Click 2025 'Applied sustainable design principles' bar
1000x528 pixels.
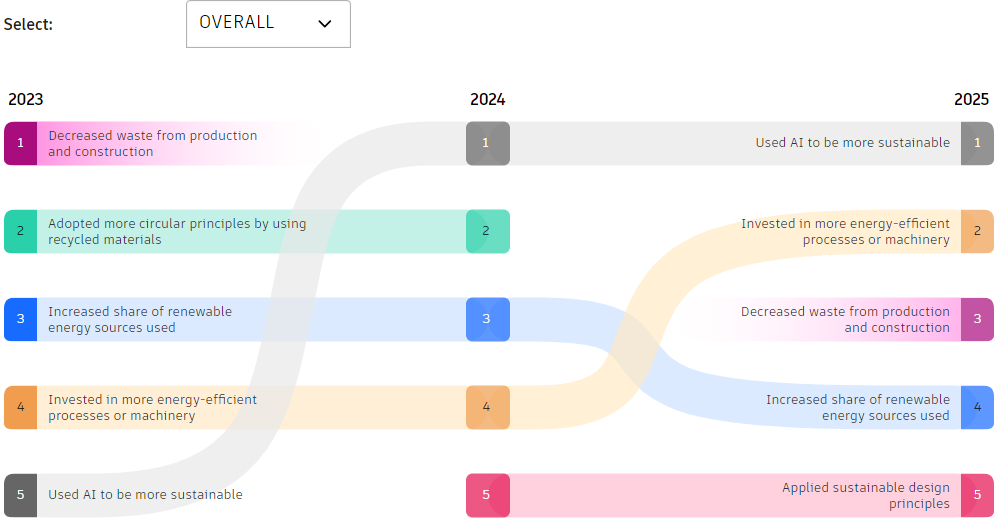click(x=865, y=495)
